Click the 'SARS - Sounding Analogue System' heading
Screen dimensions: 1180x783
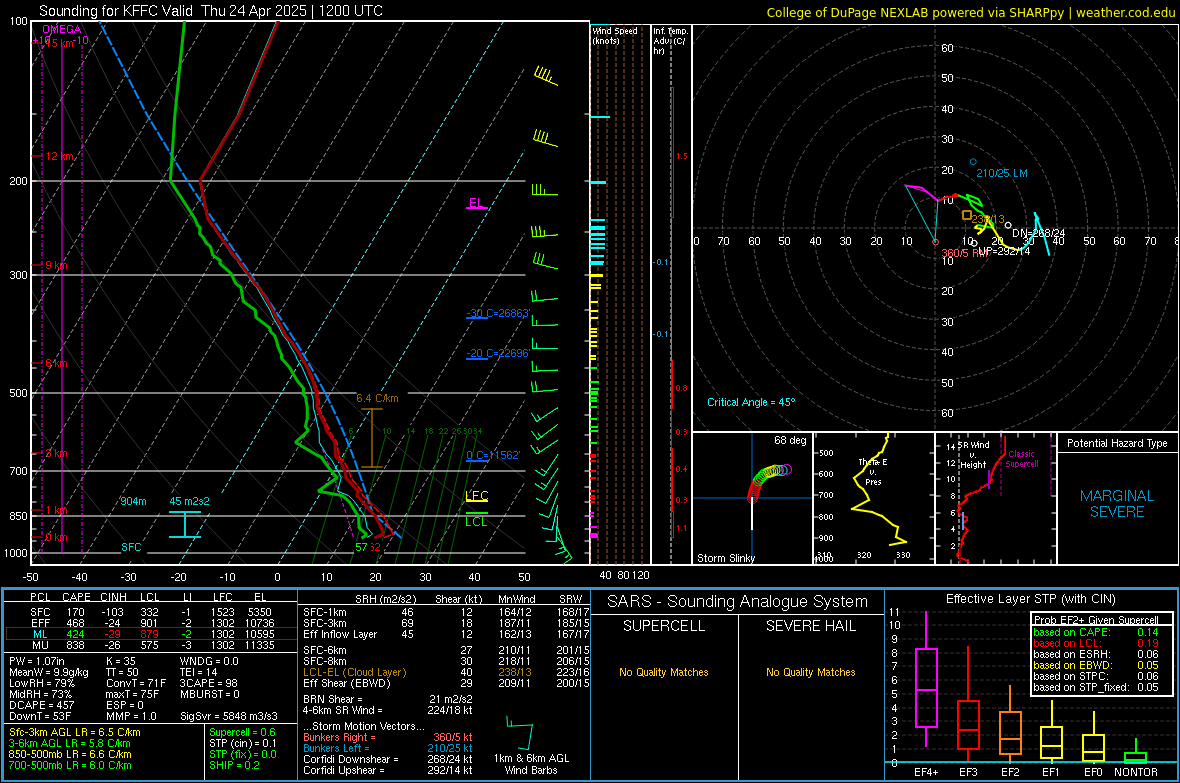click(x=738, y=602)
